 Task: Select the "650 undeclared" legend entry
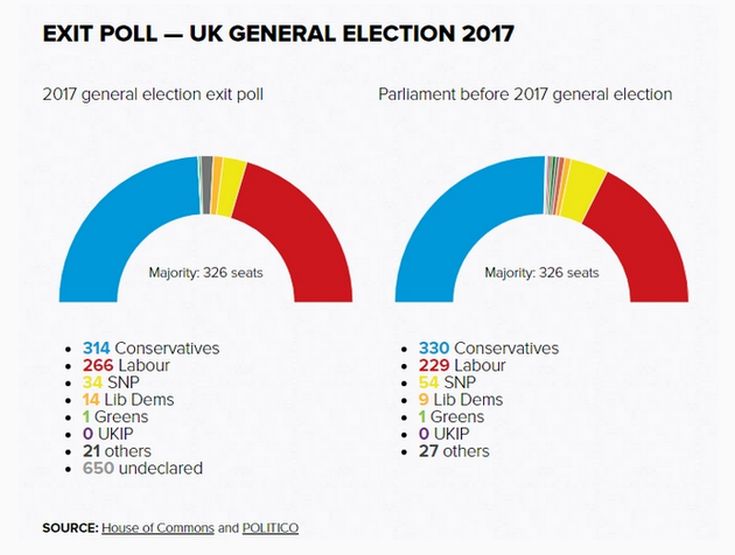coord(143,467)
